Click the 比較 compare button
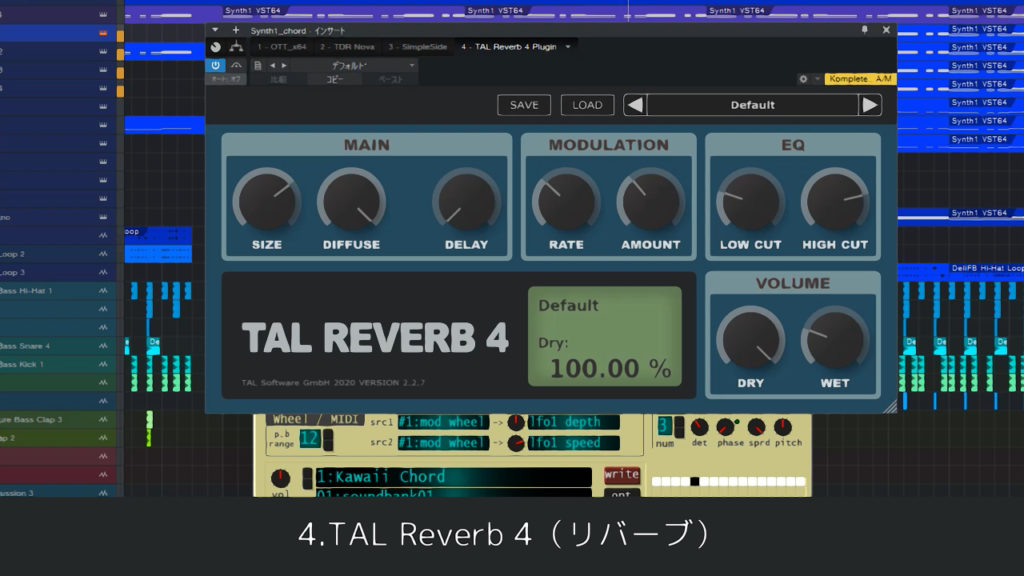 [278, 79]
